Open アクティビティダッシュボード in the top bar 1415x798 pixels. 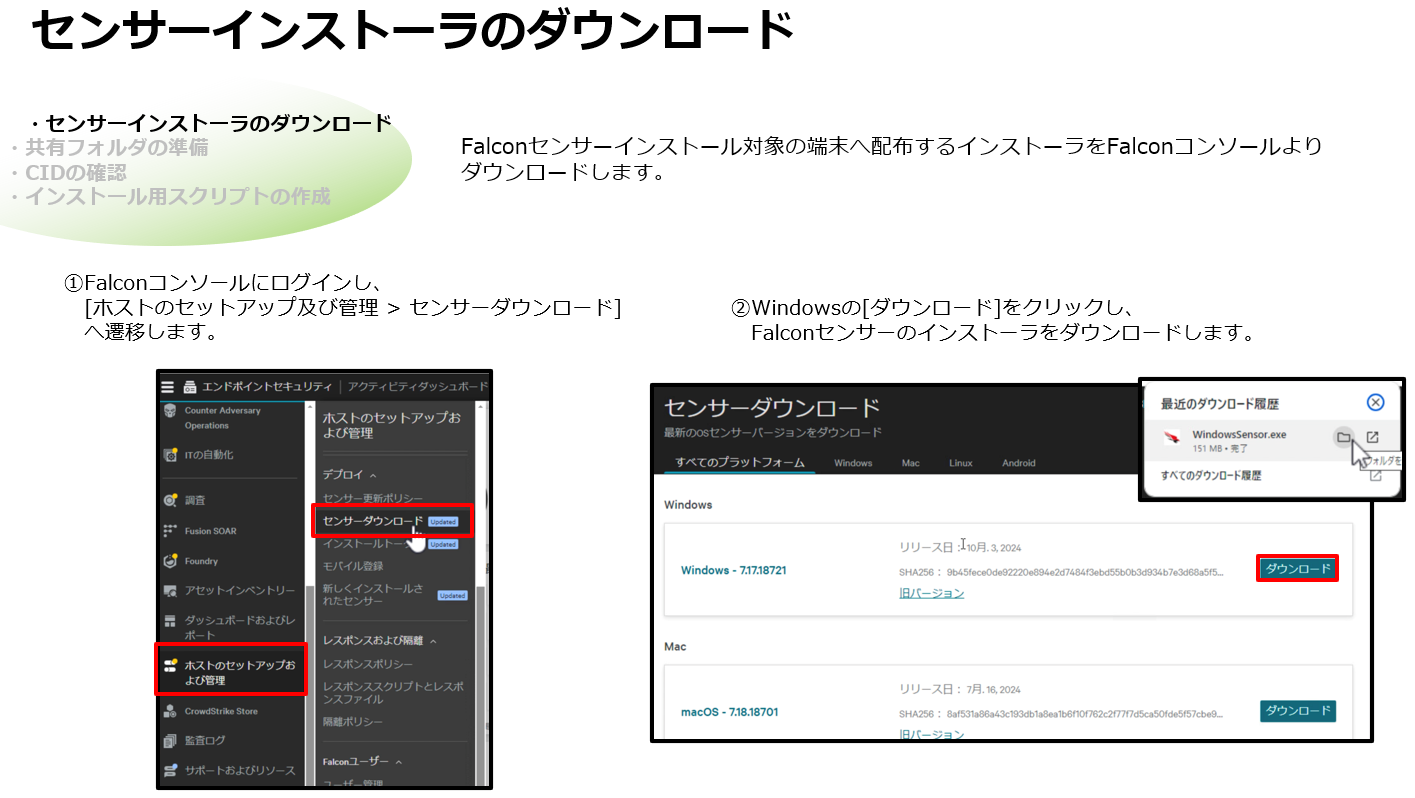point(418,387)
